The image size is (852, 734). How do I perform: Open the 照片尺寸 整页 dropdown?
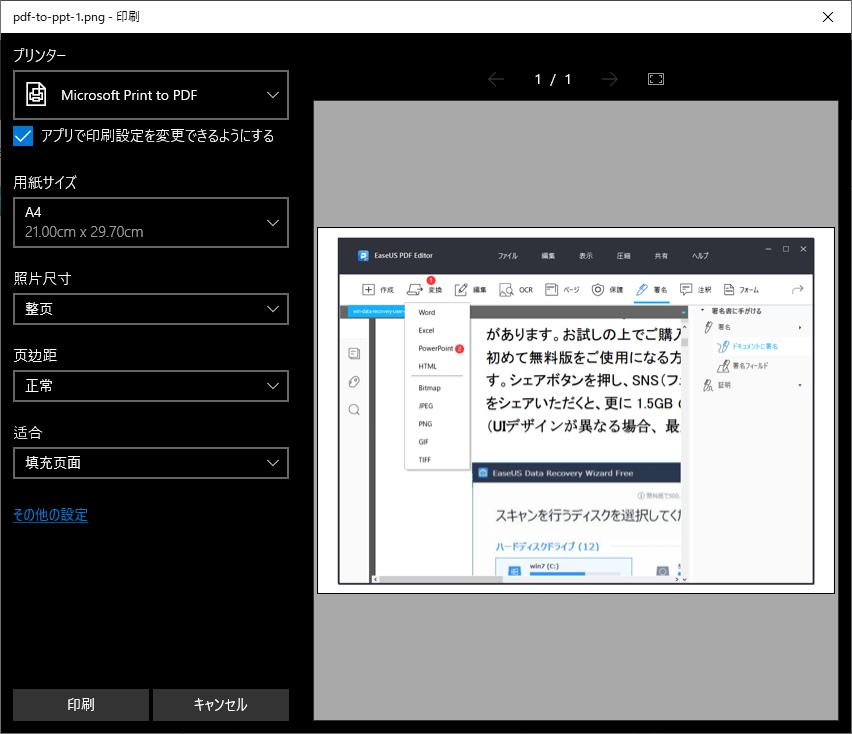151,309
